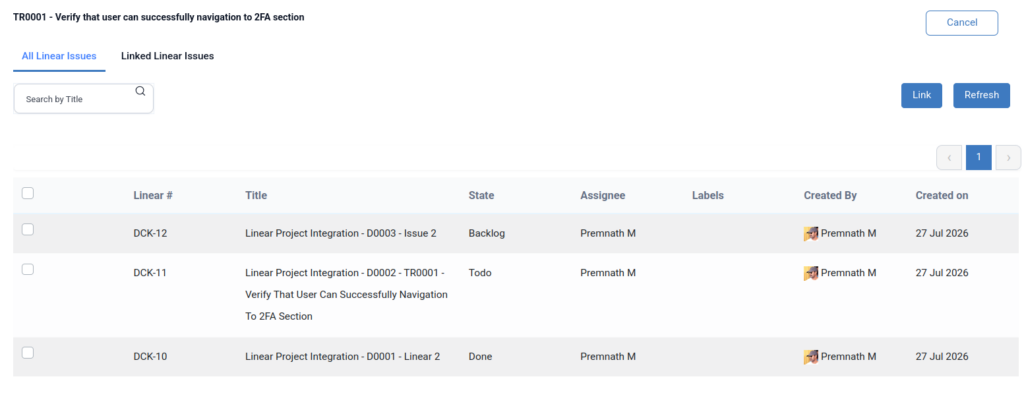Click the Backlog state cell

[x=487, y=233]
